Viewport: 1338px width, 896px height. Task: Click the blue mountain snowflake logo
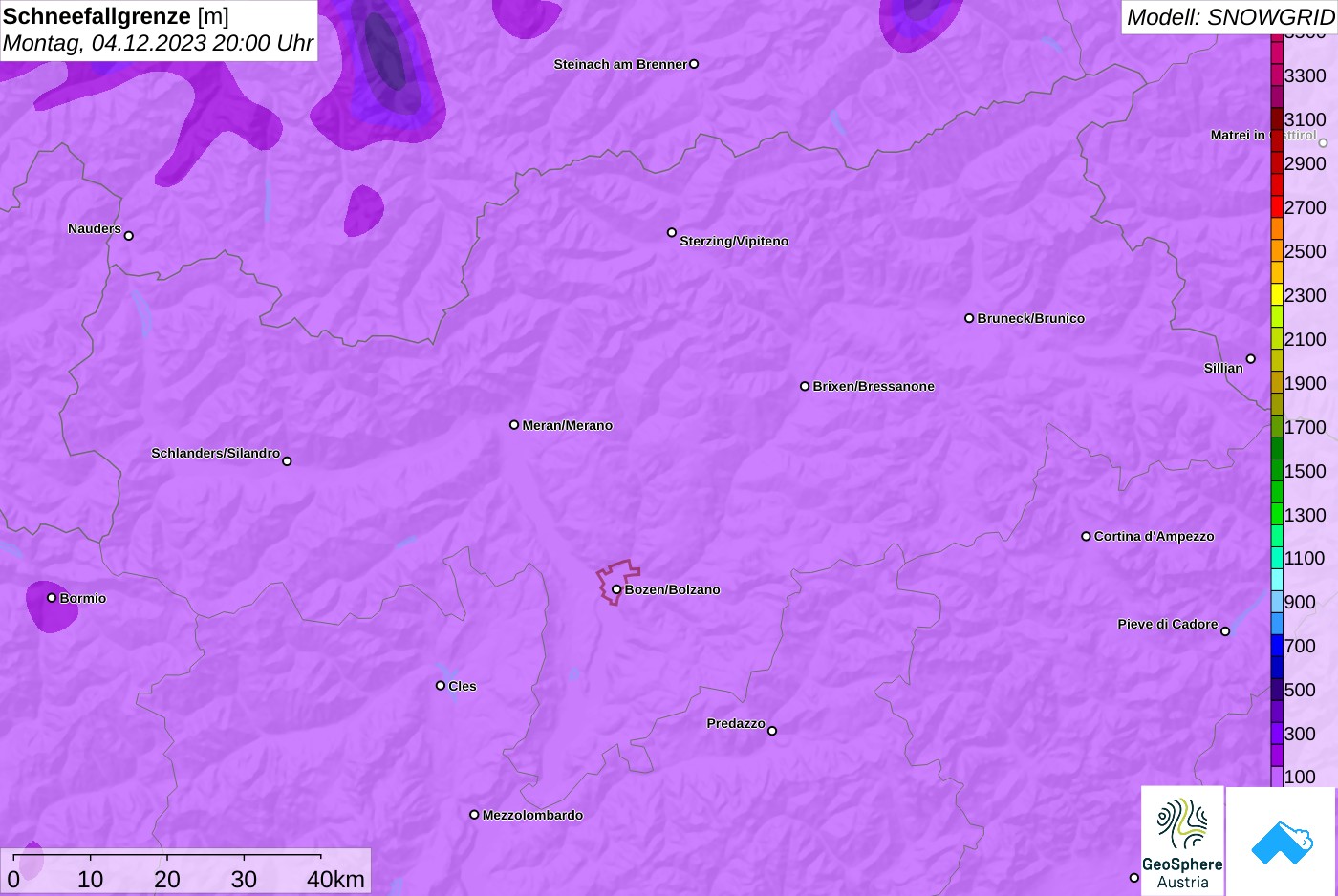point(1281,842)
